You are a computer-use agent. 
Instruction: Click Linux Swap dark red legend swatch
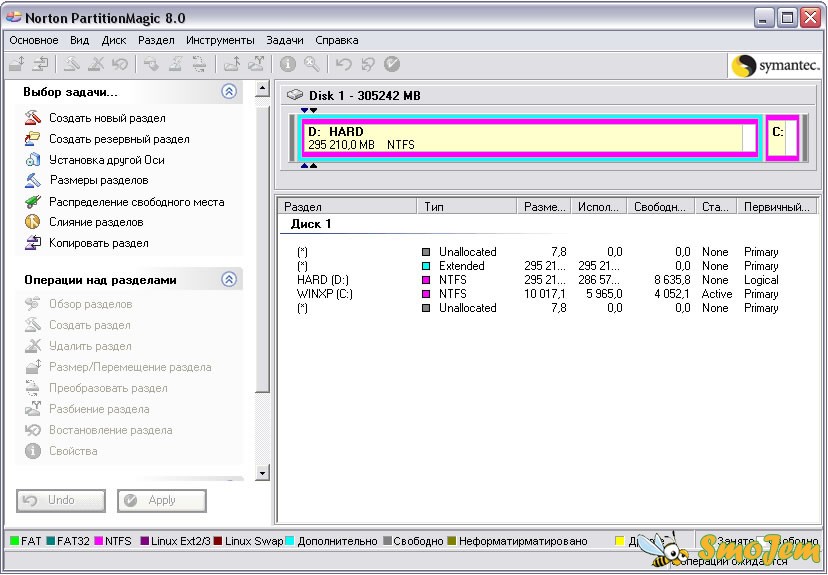point(218,541)
